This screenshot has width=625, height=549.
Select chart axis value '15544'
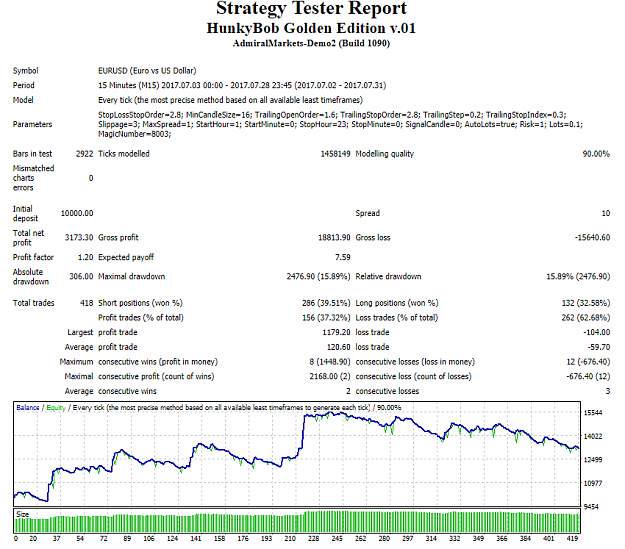coord(593,413)
